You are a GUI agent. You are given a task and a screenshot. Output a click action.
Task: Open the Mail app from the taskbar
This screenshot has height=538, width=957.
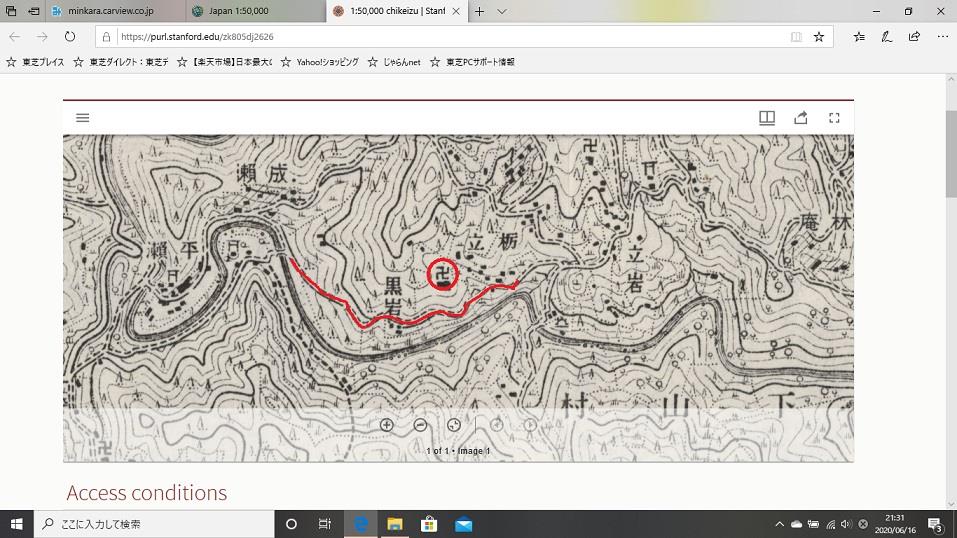tap(463, 524)
